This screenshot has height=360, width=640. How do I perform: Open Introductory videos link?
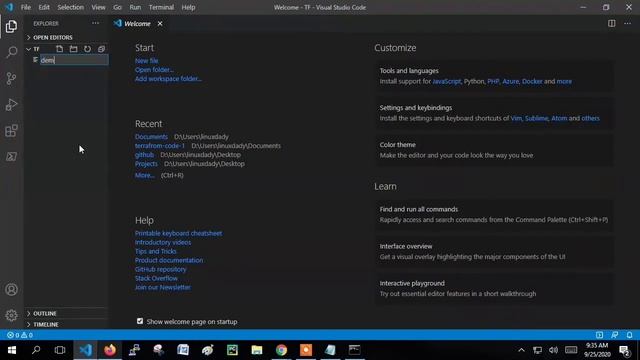(163, 242)
